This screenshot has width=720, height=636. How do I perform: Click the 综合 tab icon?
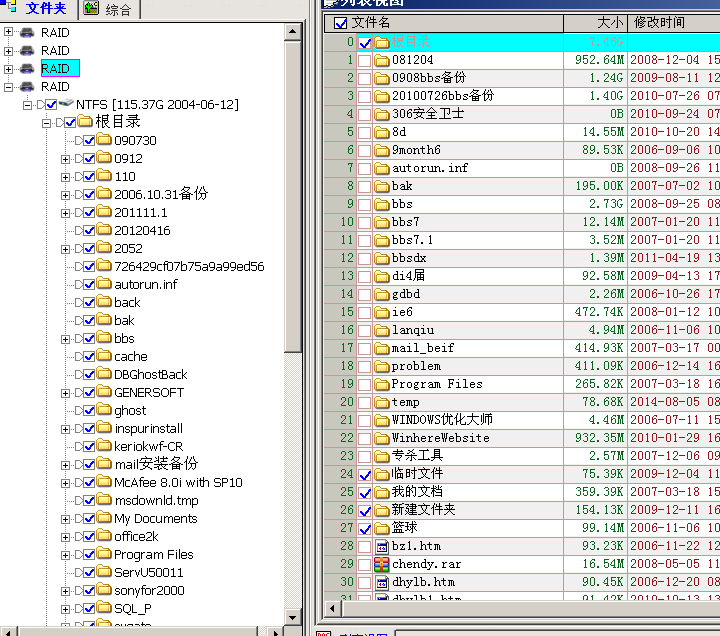[91, 9]
